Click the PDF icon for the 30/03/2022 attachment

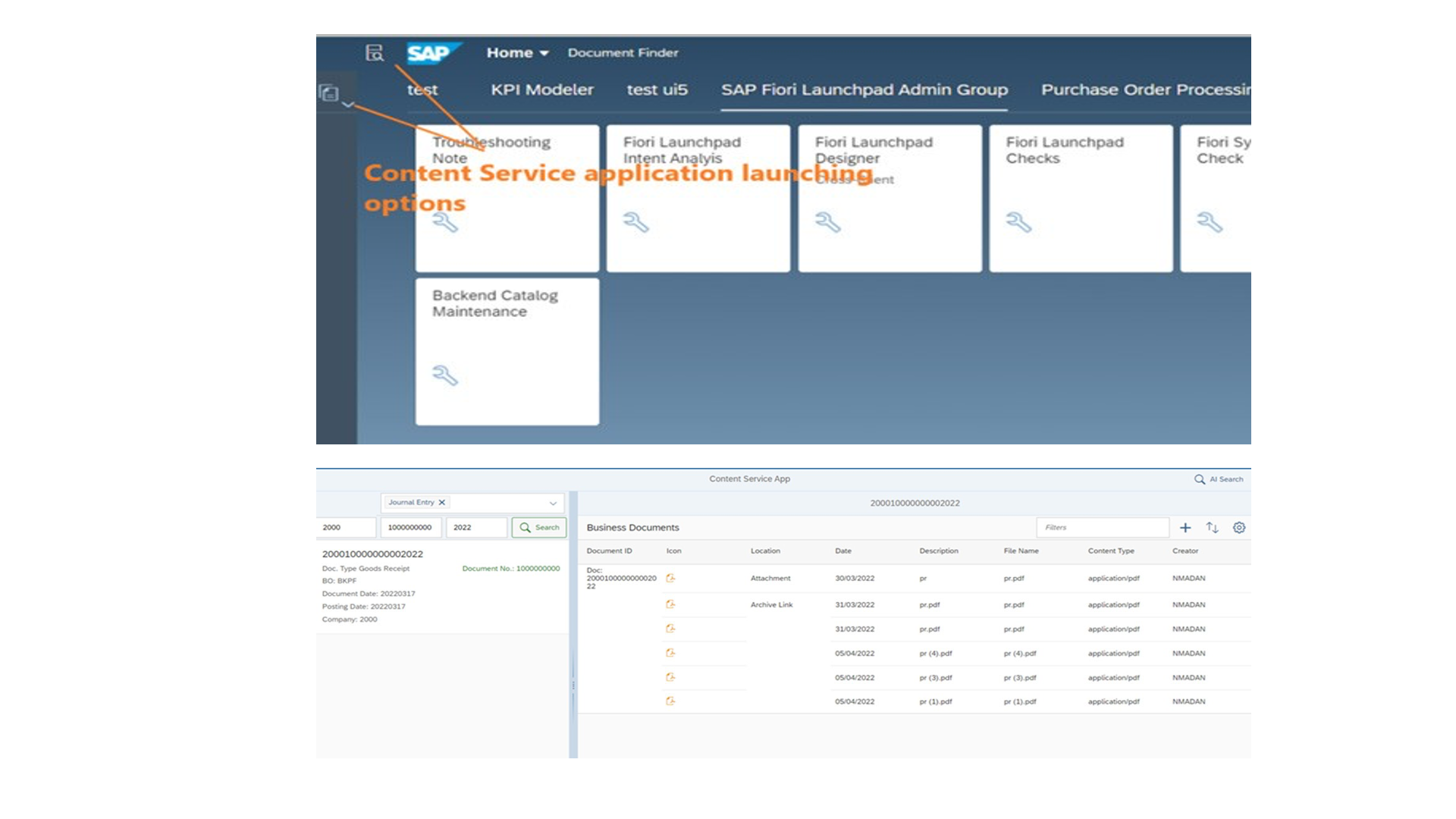[x=670, y=579]
